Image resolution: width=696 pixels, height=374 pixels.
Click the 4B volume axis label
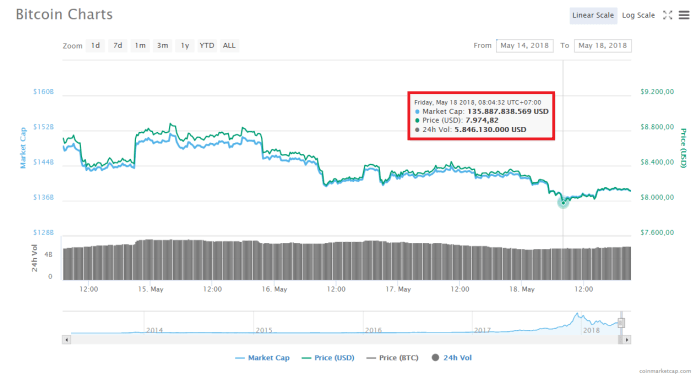[48, 255]
